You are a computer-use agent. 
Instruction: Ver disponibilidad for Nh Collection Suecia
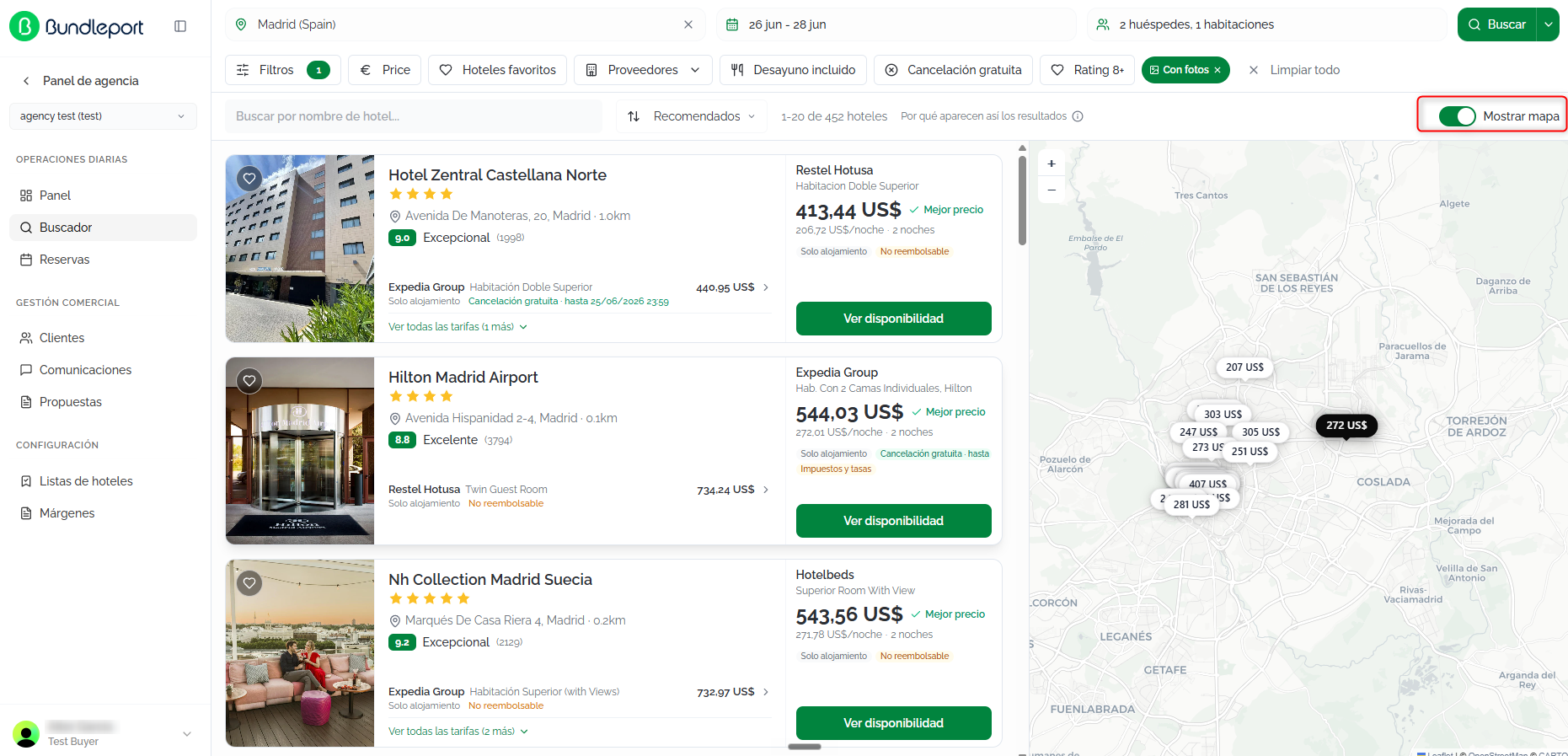[x=893, y=723]
